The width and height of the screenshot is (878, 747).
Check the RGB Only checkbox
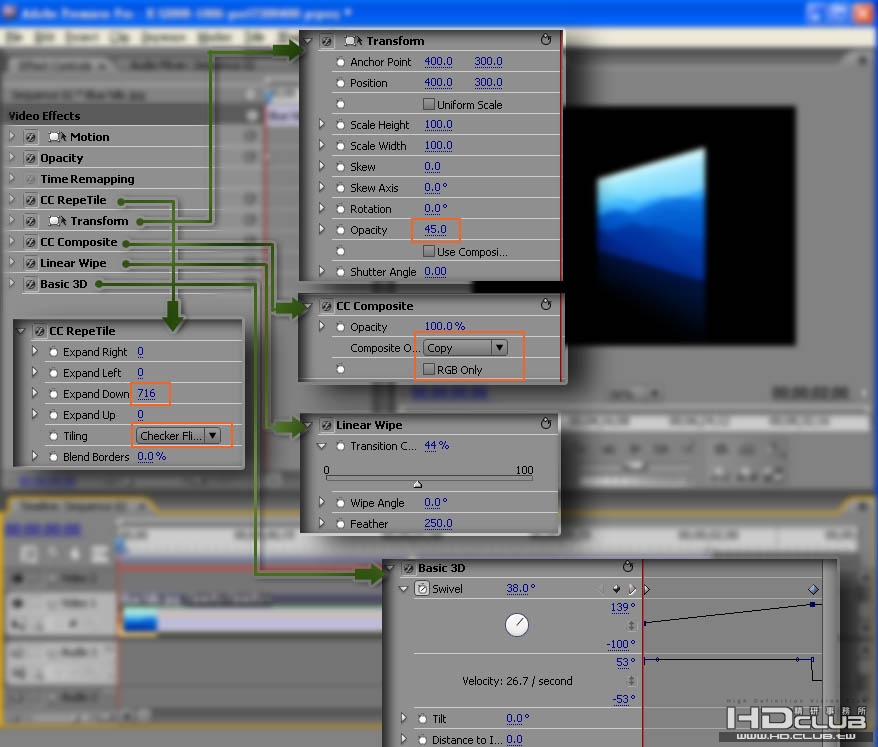point(429,370)
